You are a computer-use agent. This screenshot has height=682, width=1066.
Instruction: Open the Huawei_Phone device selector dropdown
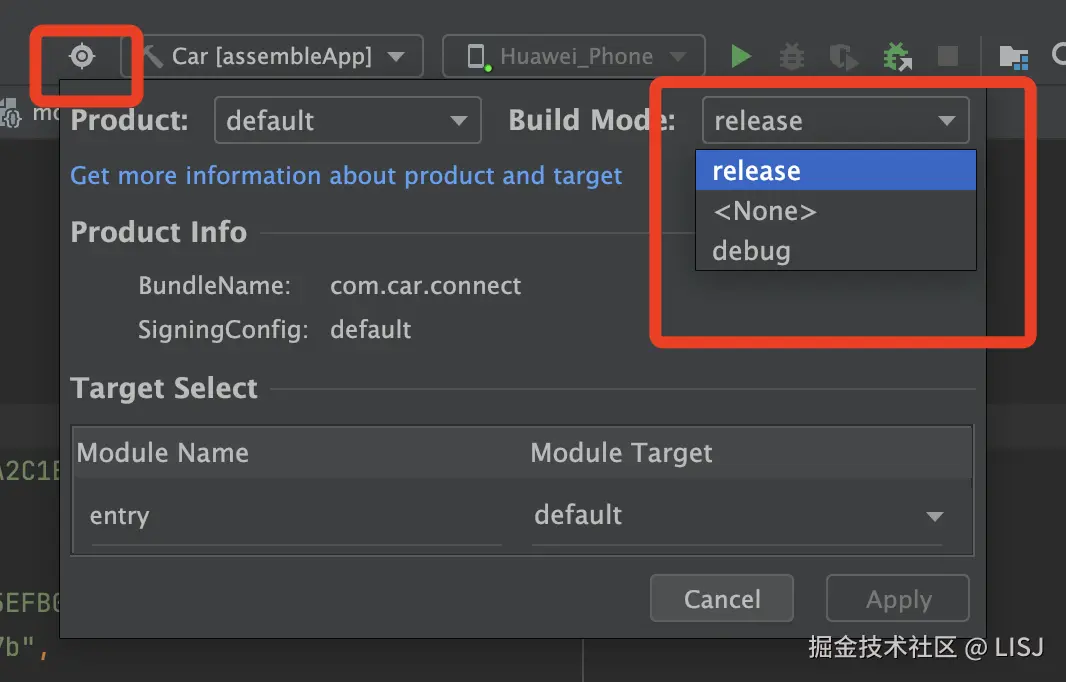click(574, 56)
